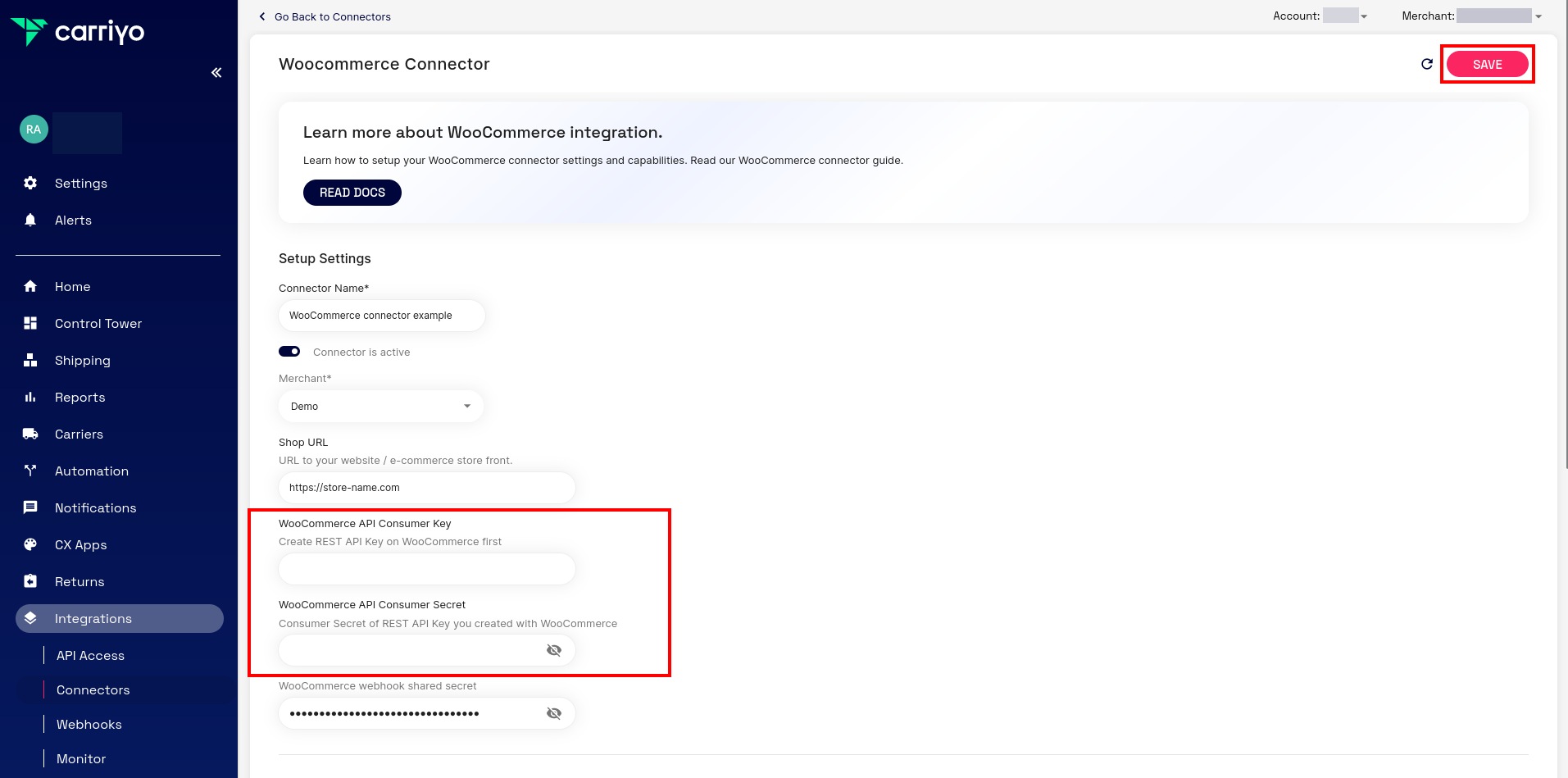Click into the Shop URL field
This screenshot has width=1568, height=778.
click(427, 488)
